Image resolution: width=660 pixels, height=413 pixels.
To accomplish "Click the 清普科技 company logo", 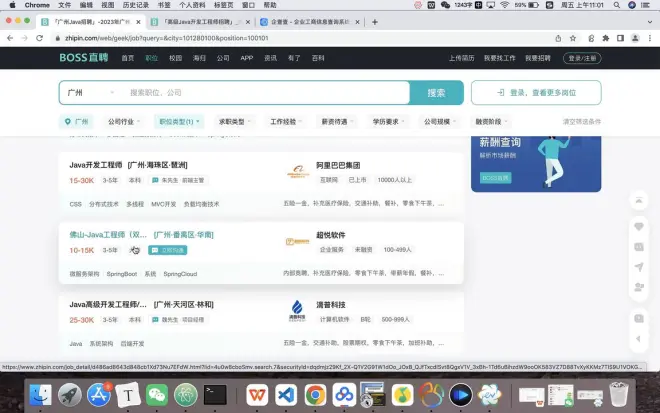I will pos(297,307).
